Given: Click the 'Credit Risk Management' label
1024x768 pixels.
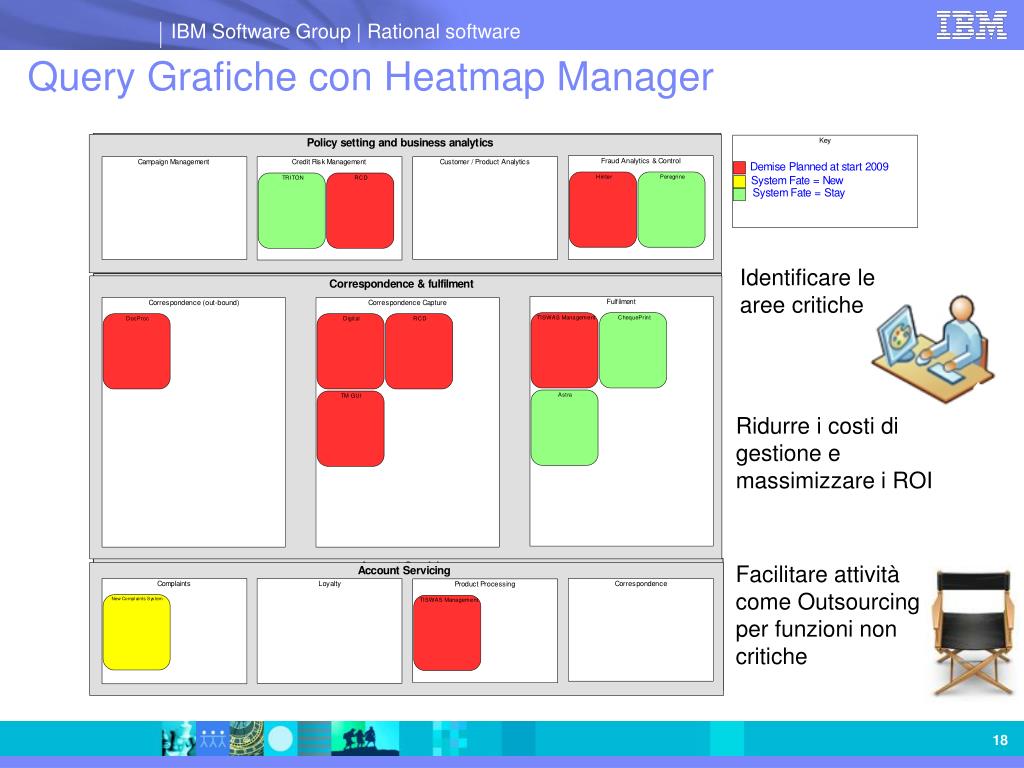Looking at the screenshot, I should [328, 161].
